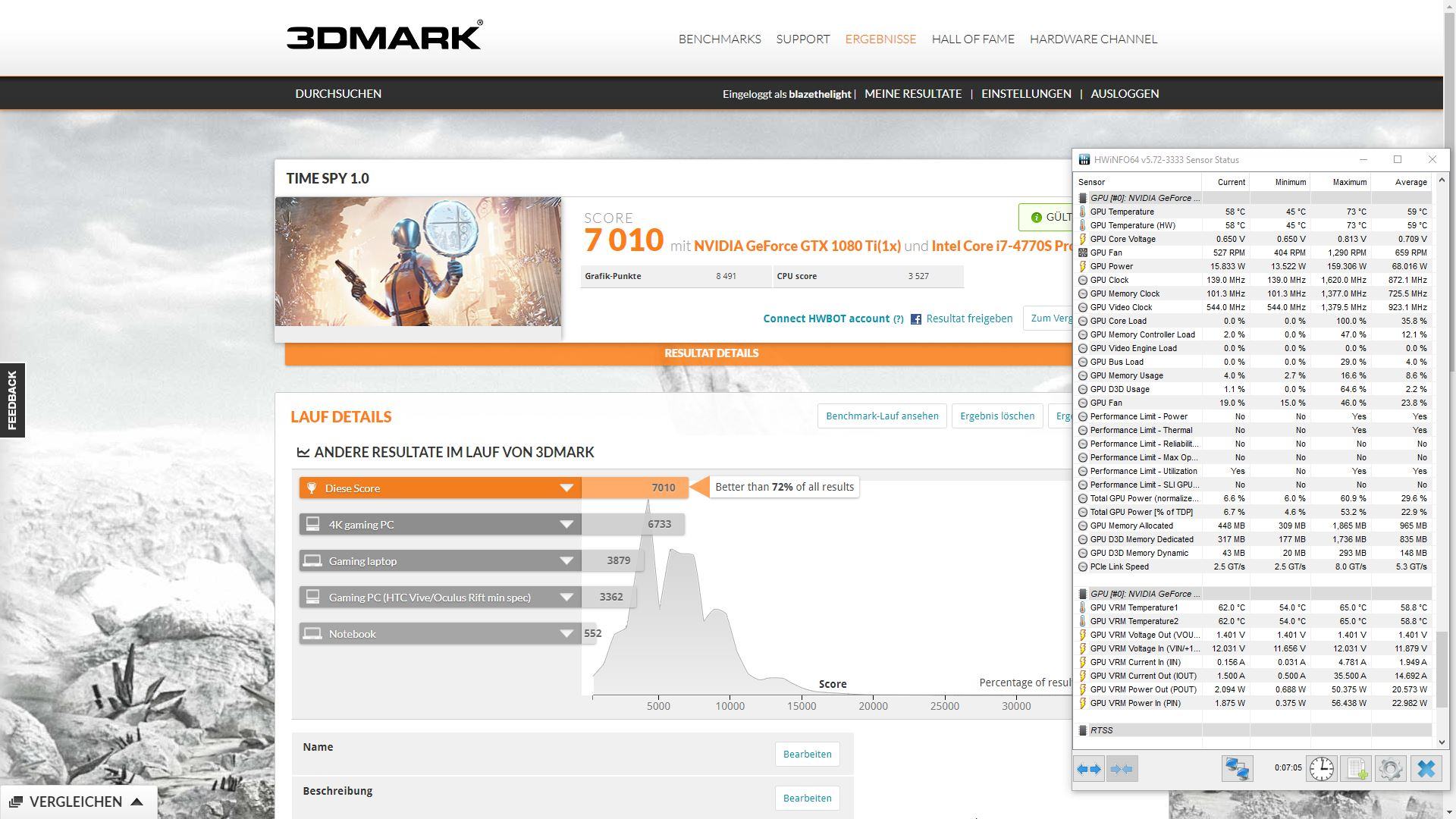Click the Time Spy benchmark thumbnail
The width and height of the screenshot is (1456, 819).
point(418,262)
